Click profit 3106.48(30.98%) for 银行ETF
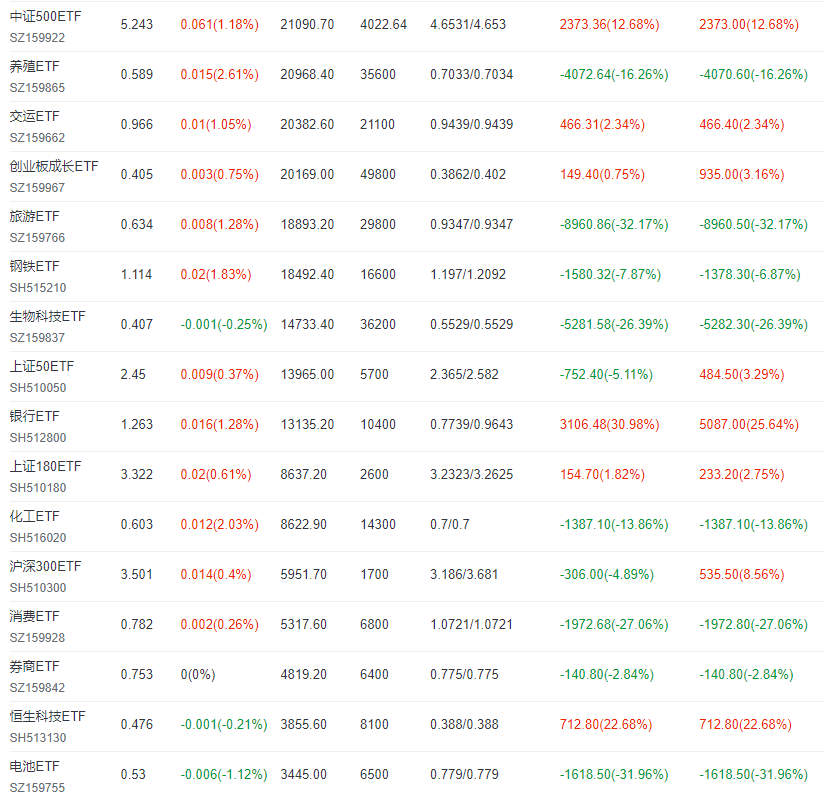Screen dimensions: 825x800 pos(609,425)
